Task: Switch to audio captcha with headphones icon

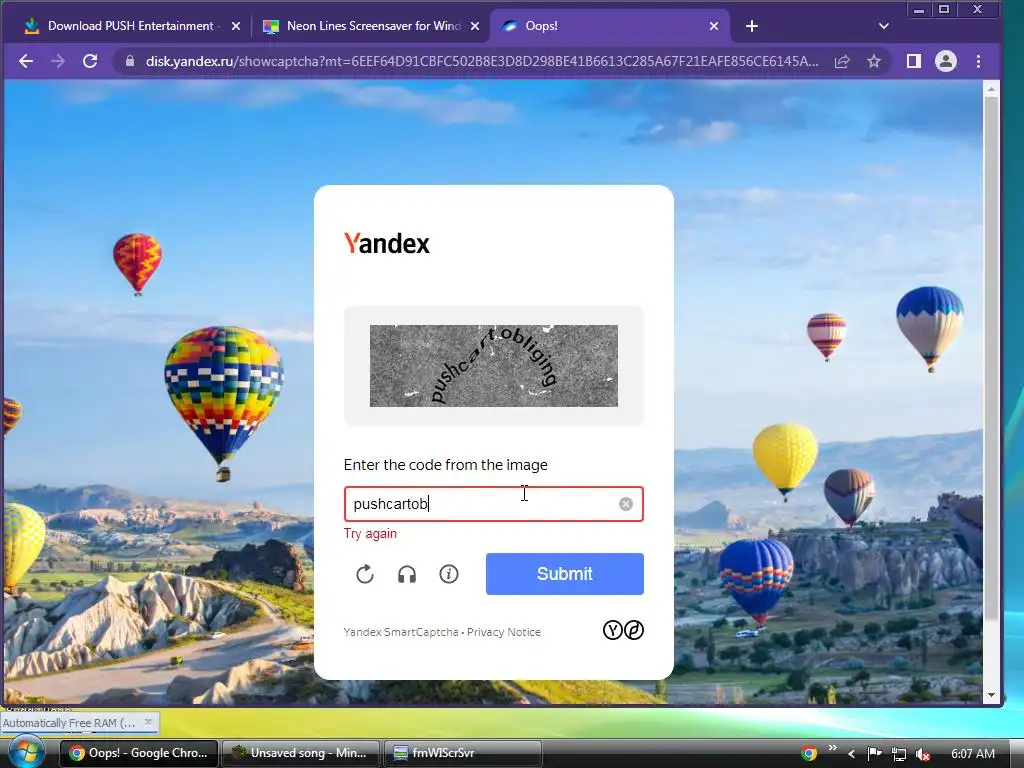Action: [x=407, y=574]
